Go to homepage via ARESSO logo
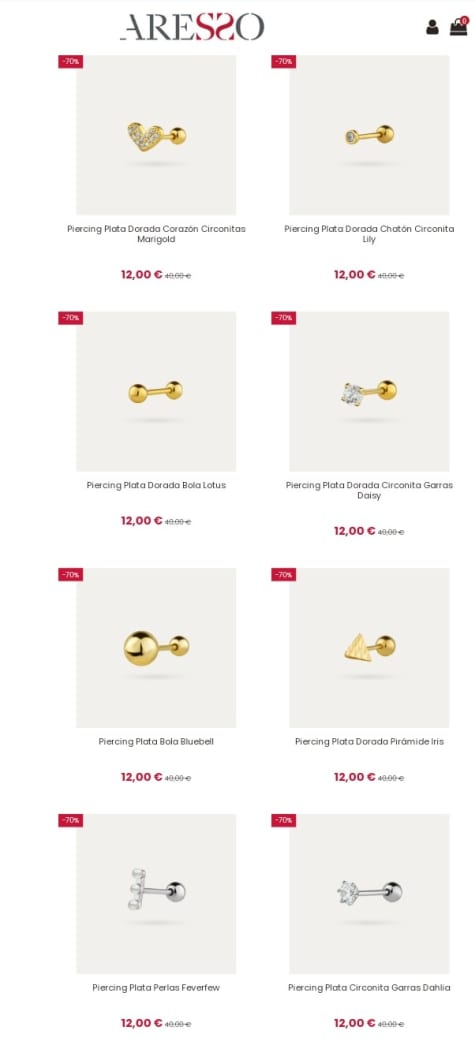 (x=192, y=27)
